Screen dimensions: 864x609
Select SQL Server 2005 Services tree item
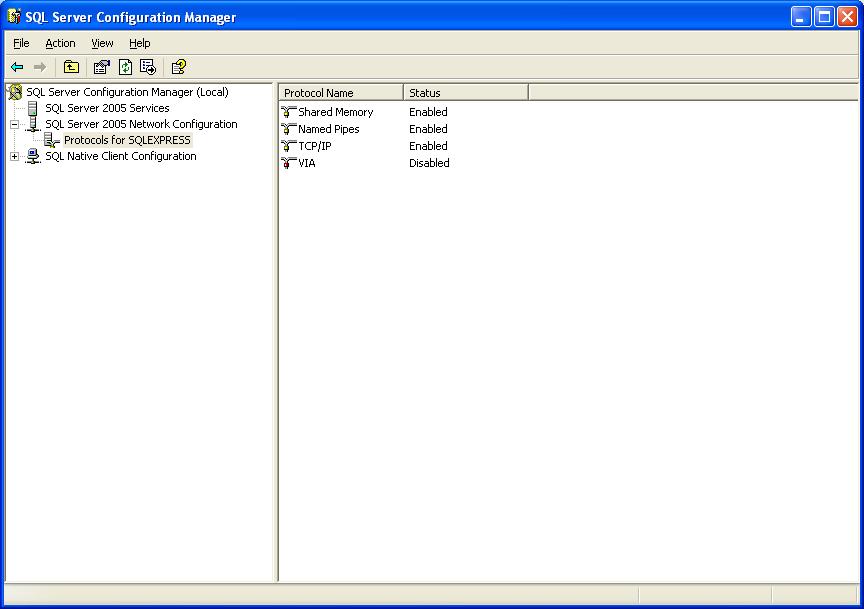coord(107,108)
